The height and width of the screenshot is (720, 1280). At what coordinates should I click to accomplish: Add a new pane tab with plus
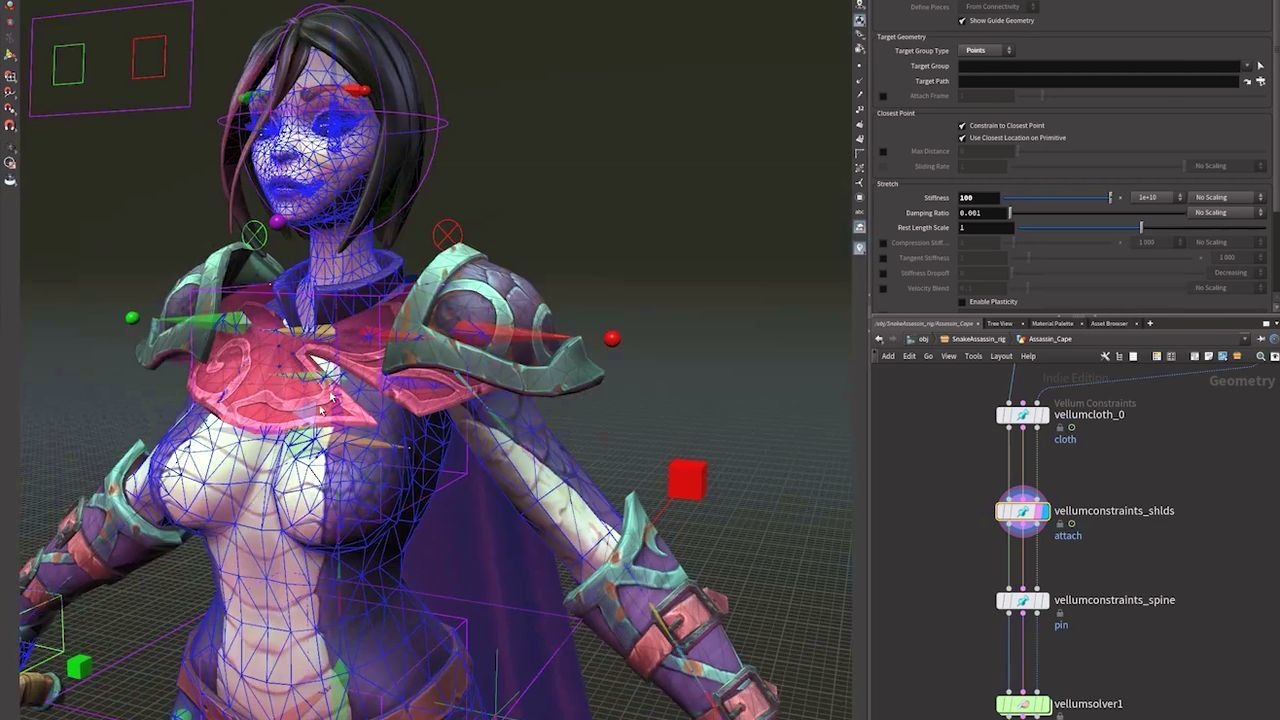[x=1150, y=323]
